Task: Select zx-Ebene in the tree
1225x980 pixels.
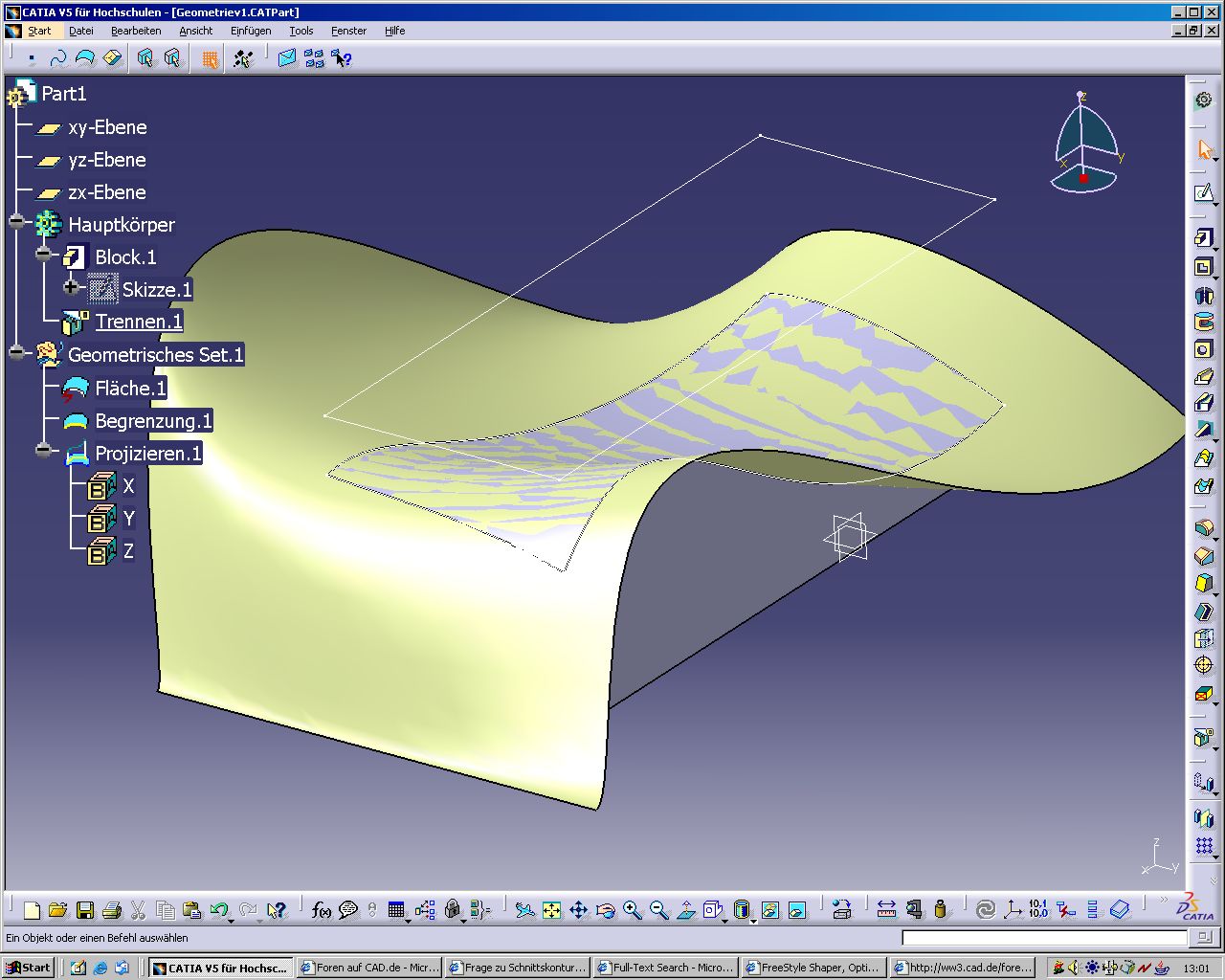Action: [x=107, y=192]
